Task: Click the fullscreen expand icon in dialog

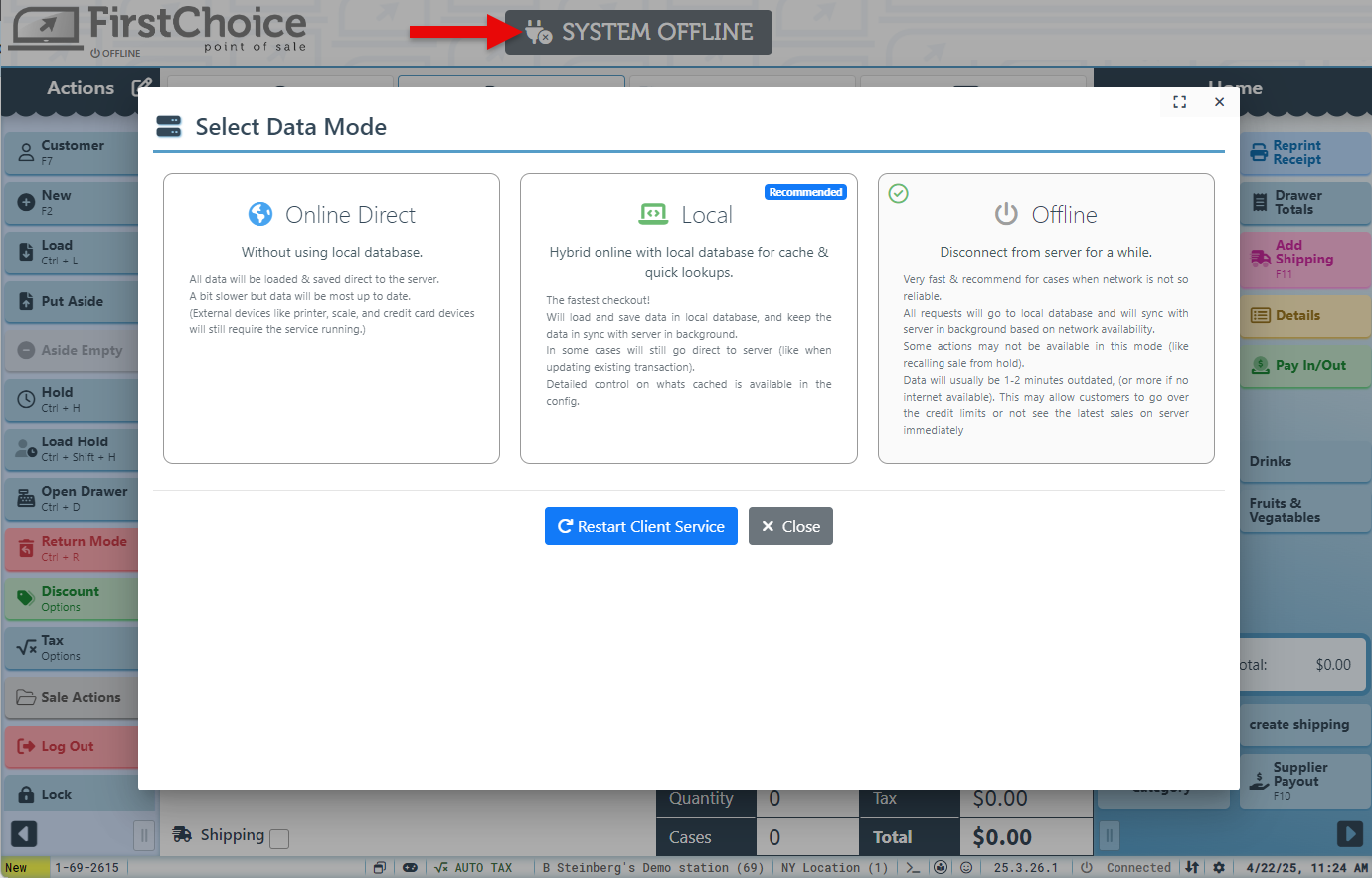Action: 1179,102
